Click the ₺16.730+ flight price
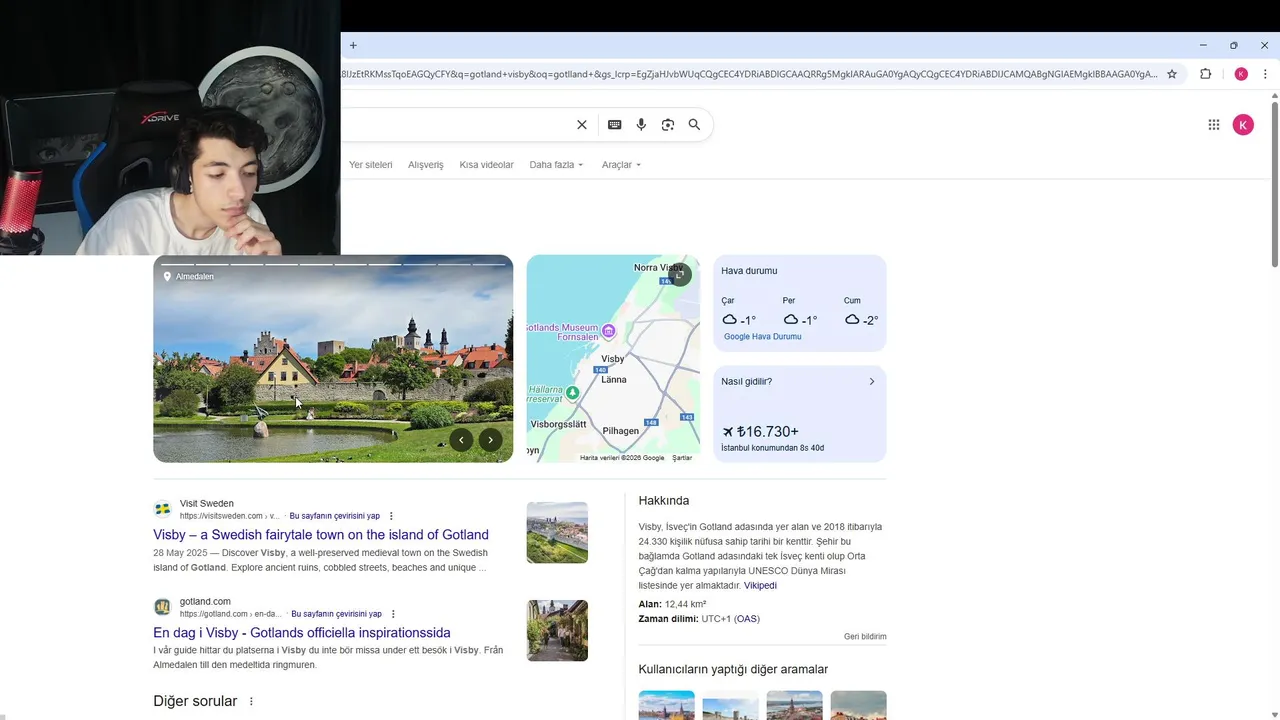 point(760,432)
